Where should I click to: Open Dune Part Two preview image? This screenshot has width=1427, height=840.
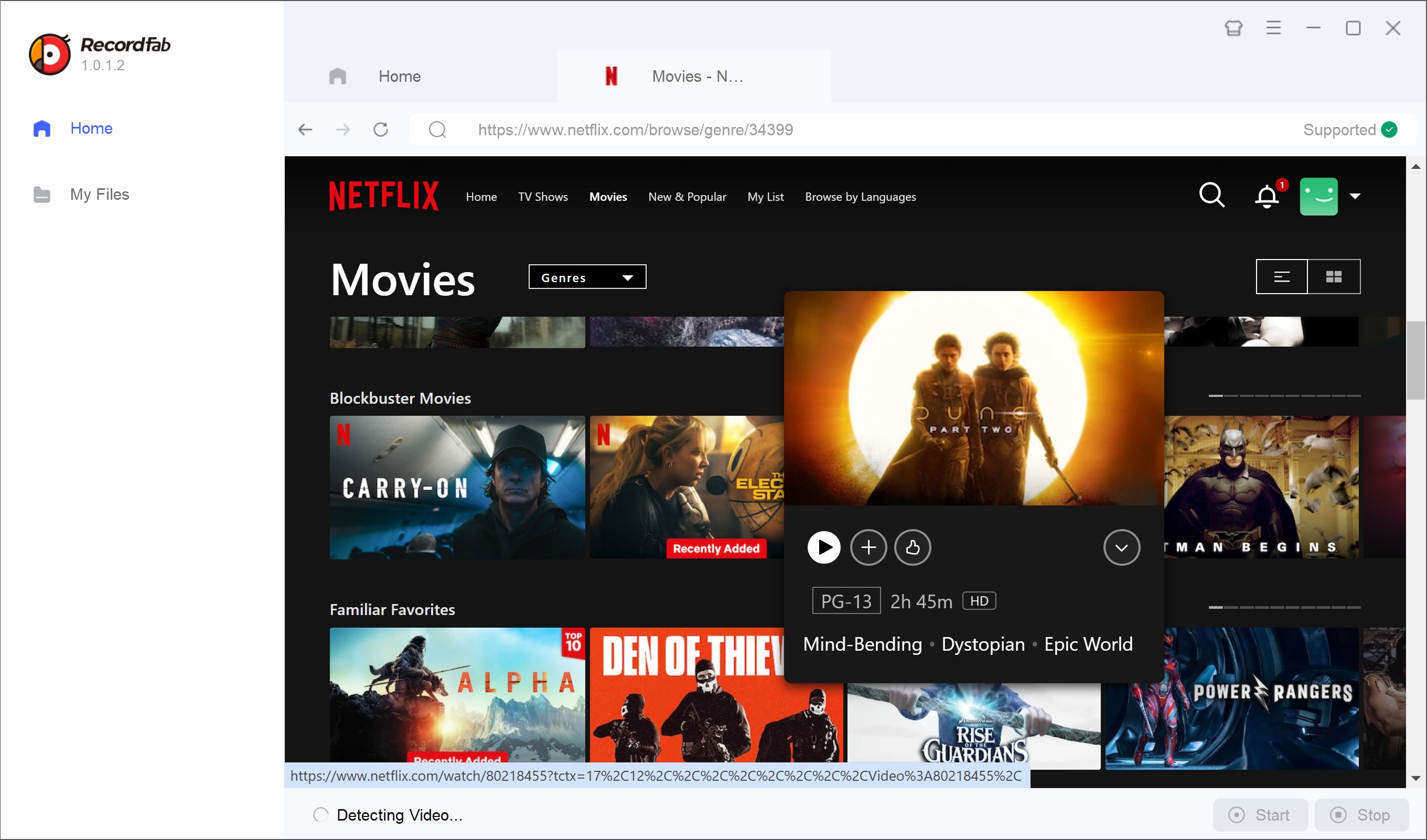click(x=973, y=399)
